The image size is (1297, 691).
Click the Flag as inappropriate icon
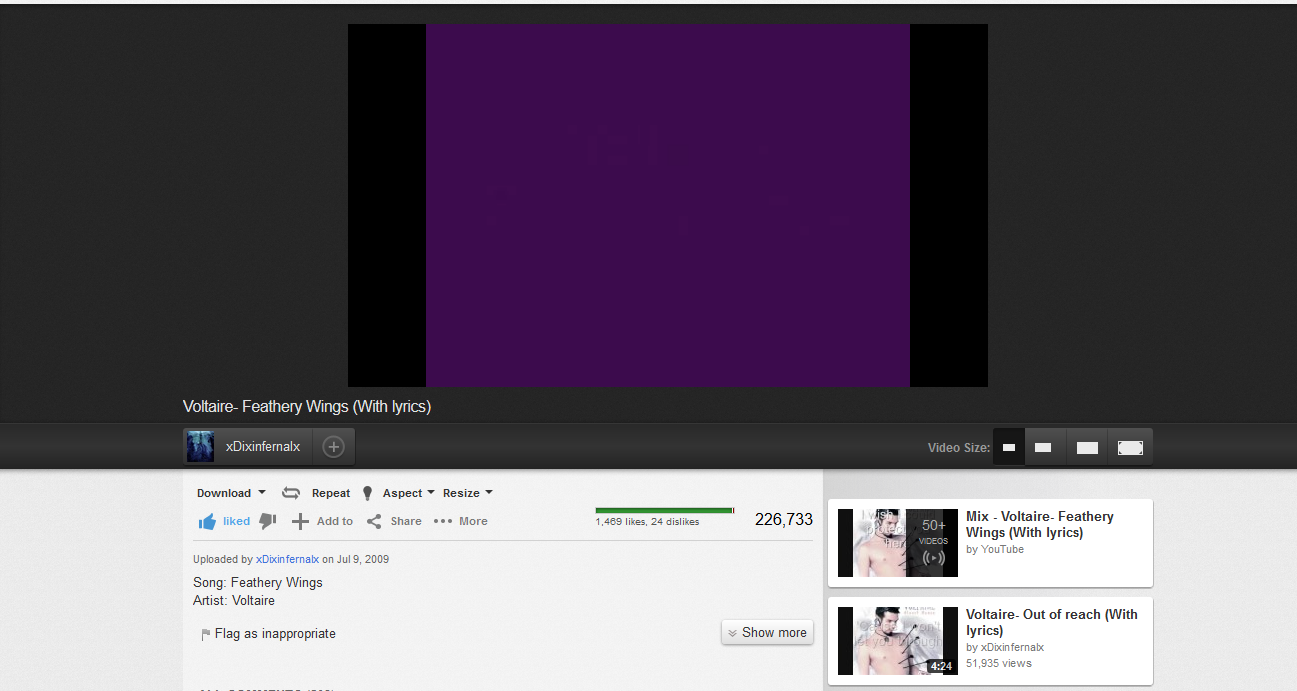click(x=203, y=633)
